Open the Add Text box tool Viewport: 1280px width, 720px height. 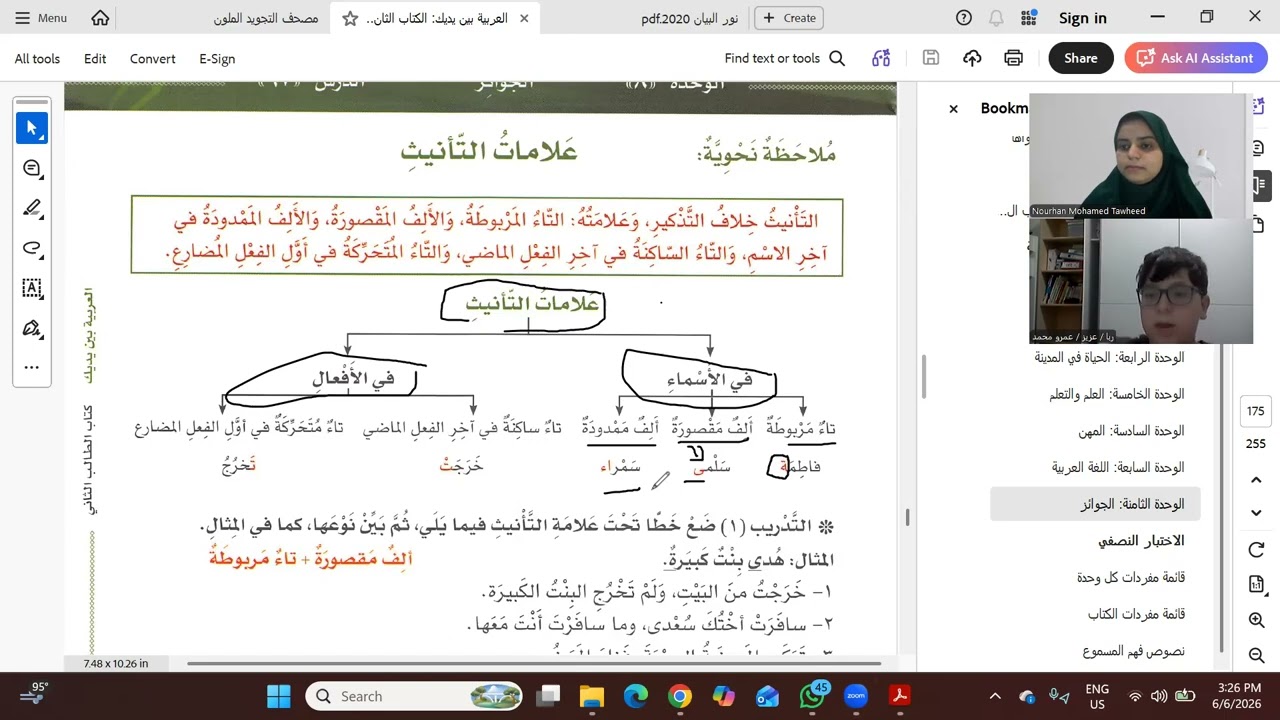[31, 288]
